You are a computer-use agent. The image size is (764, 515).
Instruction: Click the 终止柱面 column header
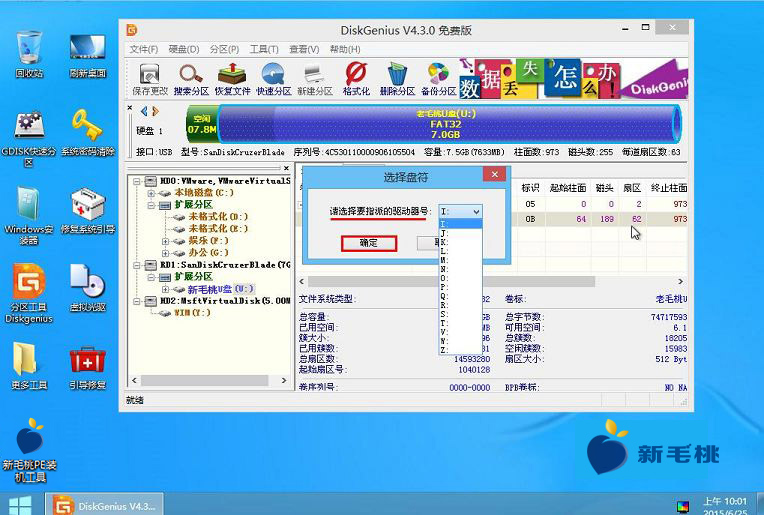click(x=668, y=188)
